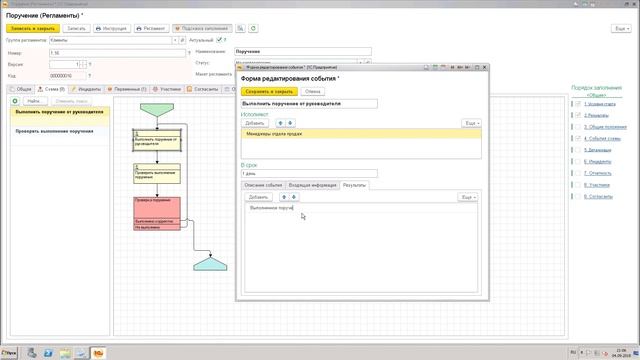Switch to the 'Инциденты' tab
This screenshot has width=640, height=360.
coord(86,89)
